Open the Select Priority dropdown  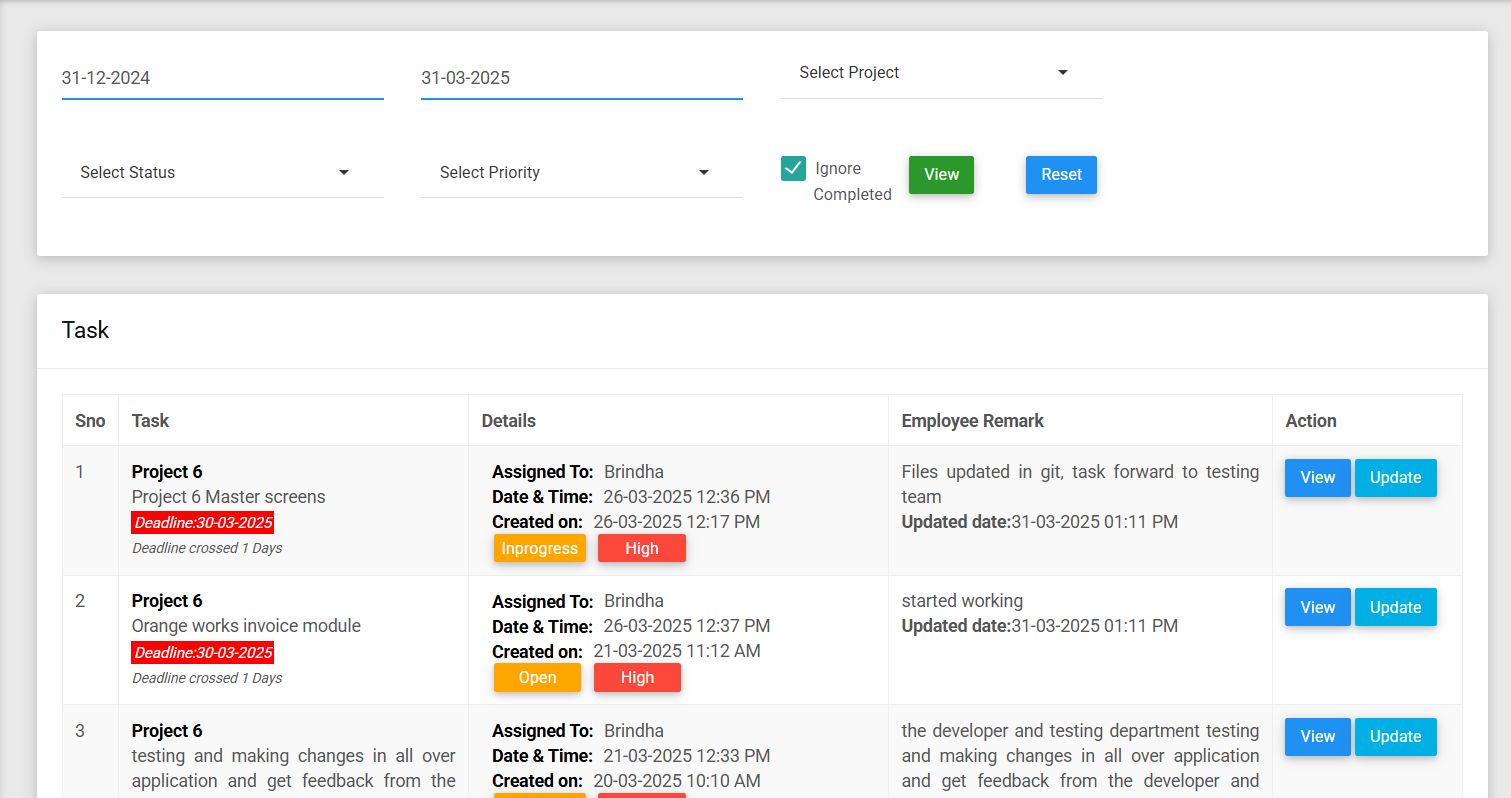click(x=581, y=173)
